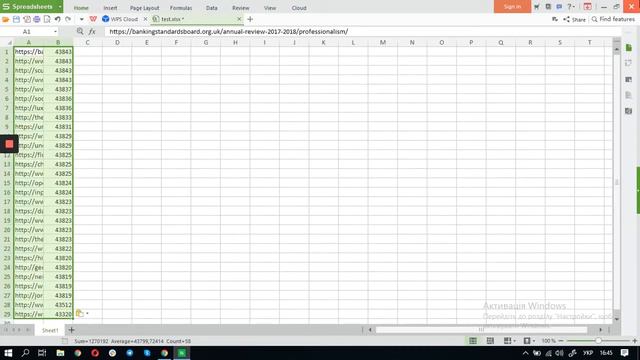Open the Home ribbon tab
Viewport: 640px width, 360px height.
(x=81, y=8)
